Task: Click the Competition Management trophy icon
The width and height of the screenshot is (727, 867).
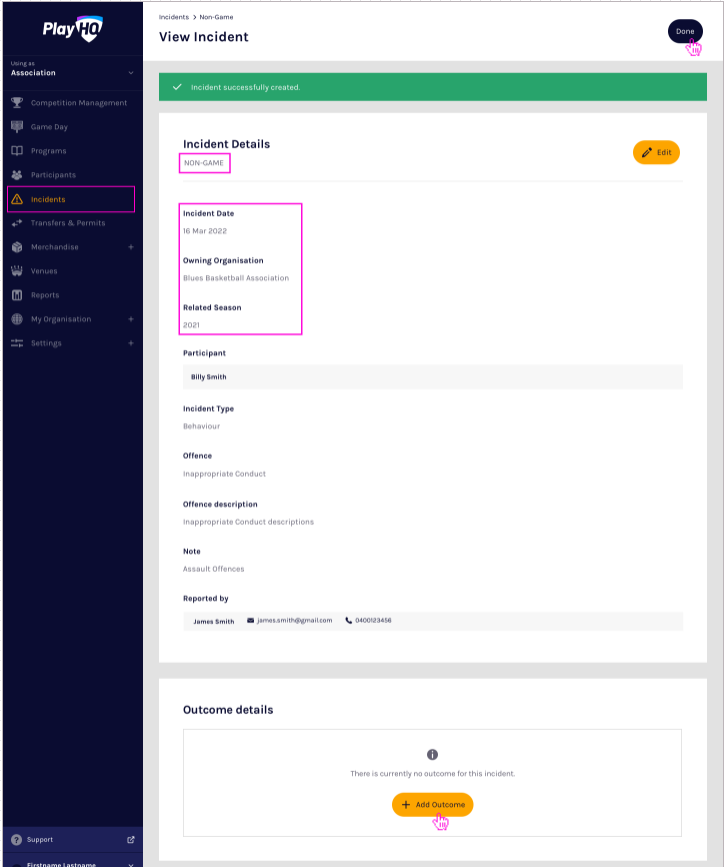Action: tap(17, 103)
